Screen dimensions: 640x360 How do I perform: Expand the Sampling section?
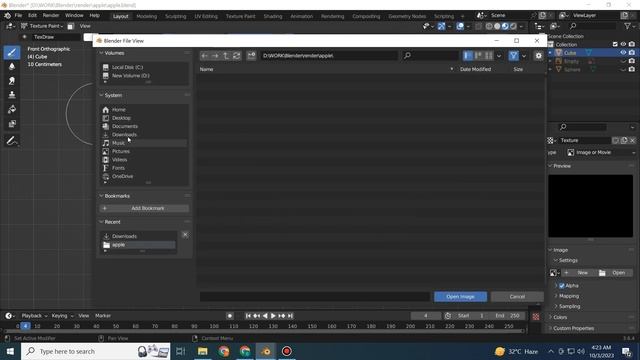[x=569, y=306]
